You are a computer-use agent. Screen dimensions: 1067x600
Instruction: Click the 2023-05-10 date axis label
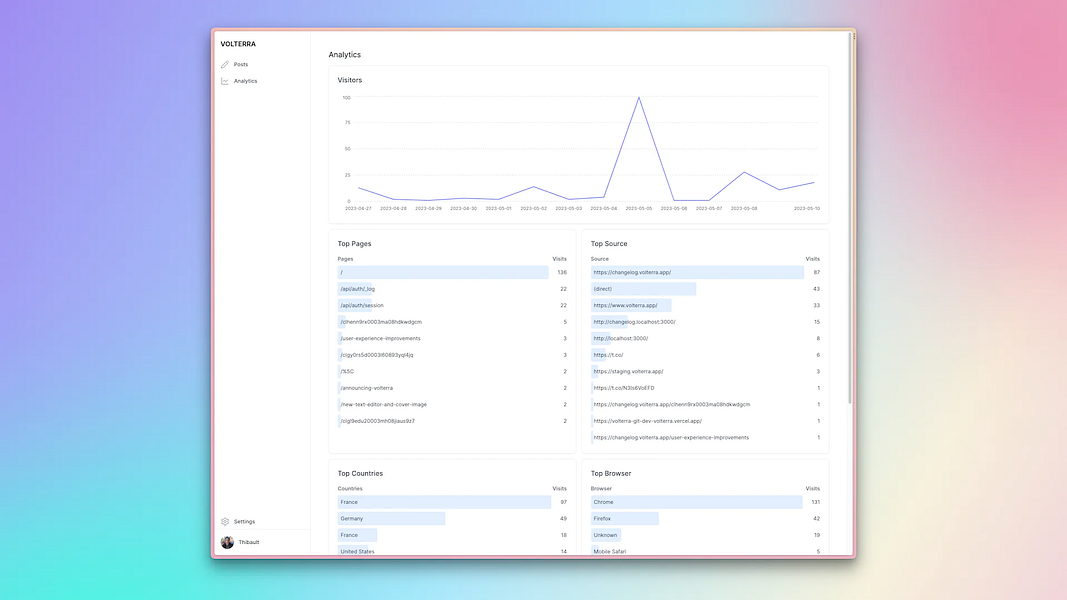tap(806, 209)
